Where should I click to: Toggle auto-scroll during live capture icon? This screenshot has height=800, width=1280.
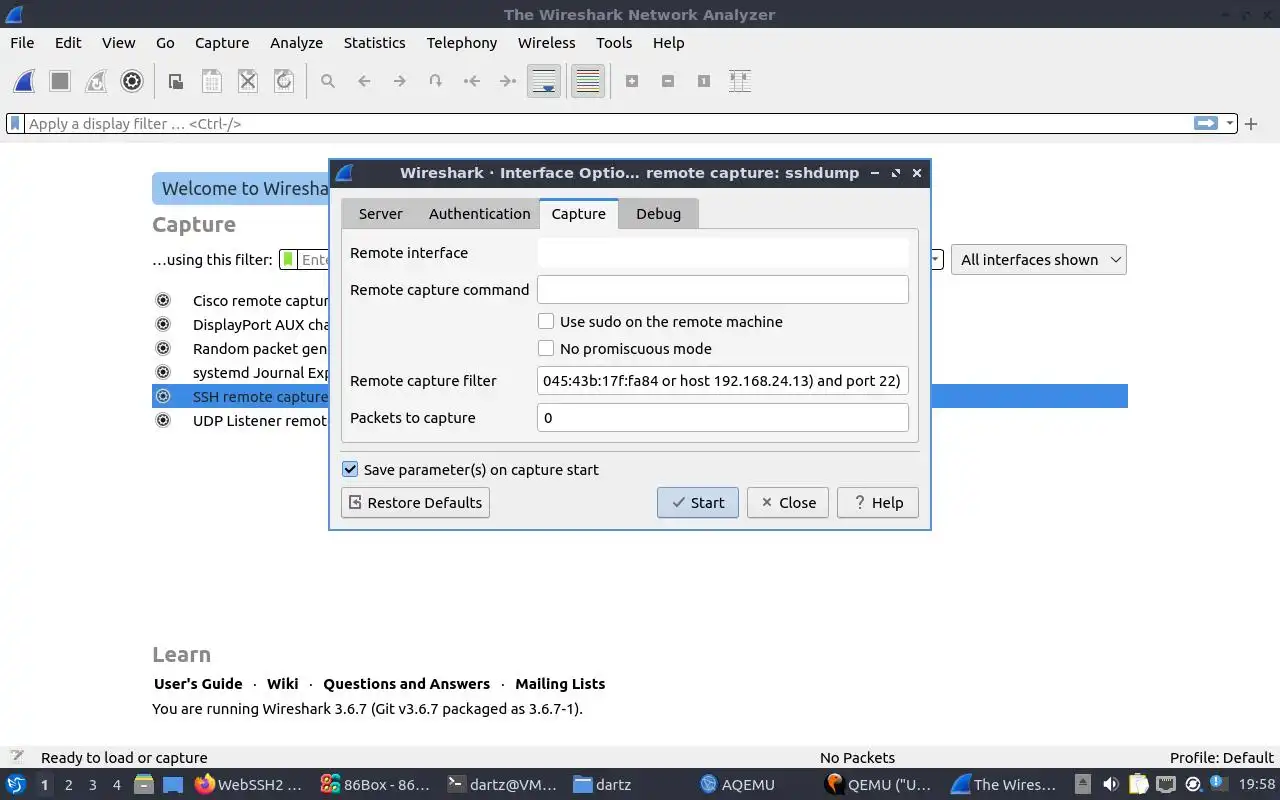(544, 81)
